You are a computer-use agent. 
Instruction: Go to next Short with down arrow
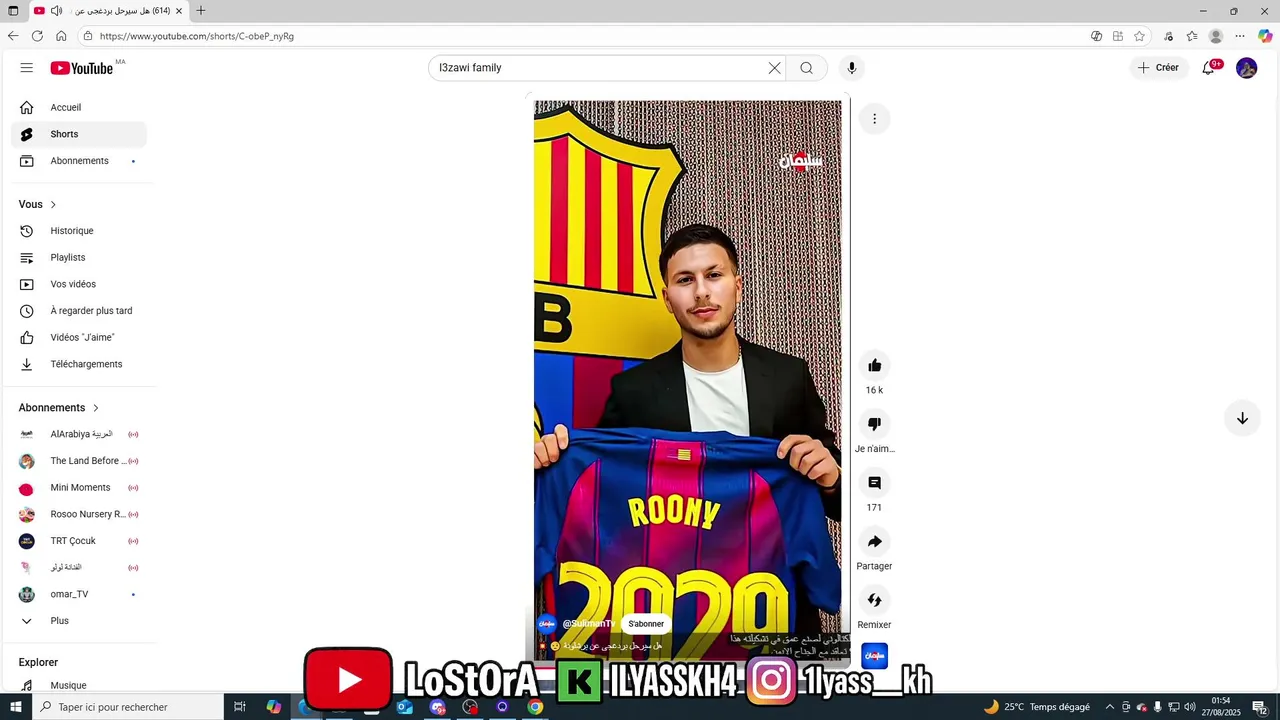point(1242,419)
